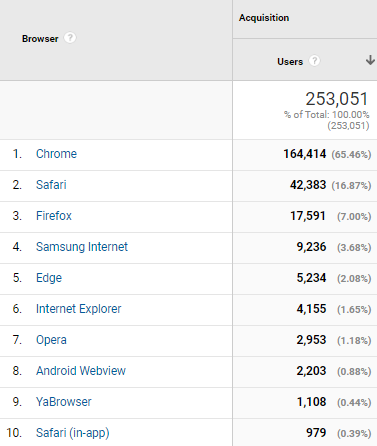
Task: Select Safari (in-app)'s users value 979
Action: click(316, 433)
